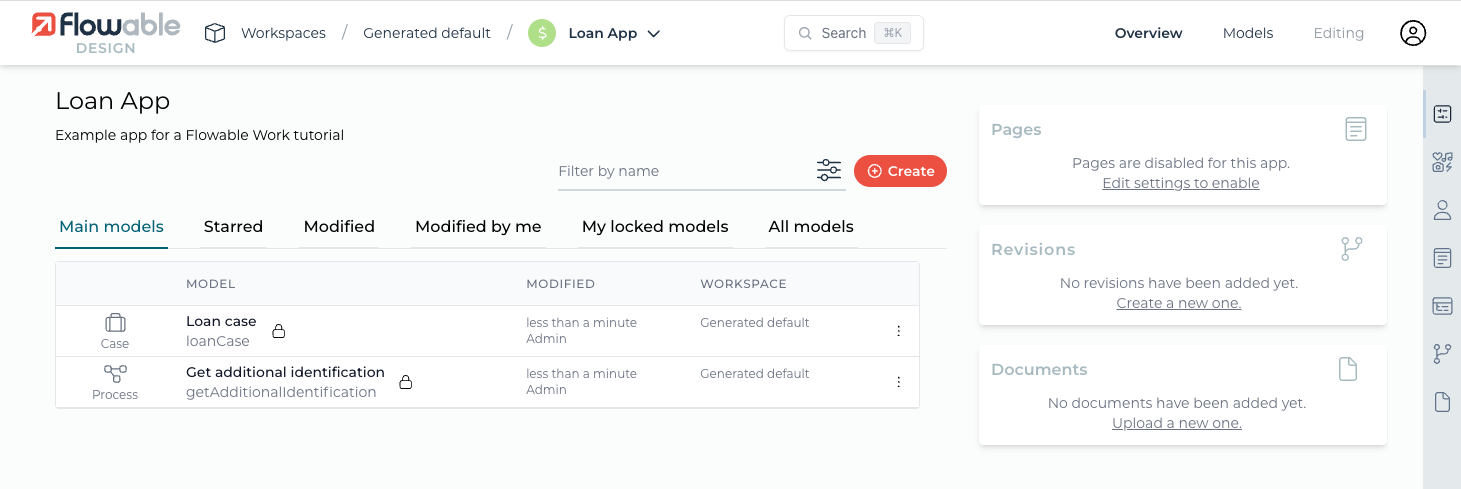Click the user profile avatar icon
The width and height of the screenshot is (1461, 489).
click(x=1412, y=33)
